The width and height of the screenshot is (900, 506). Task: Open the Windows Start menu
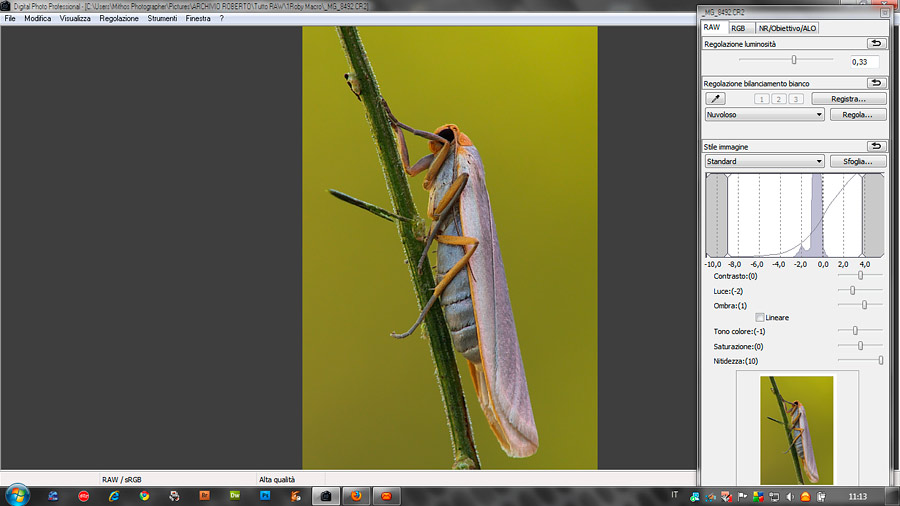[x=17, y=495]
